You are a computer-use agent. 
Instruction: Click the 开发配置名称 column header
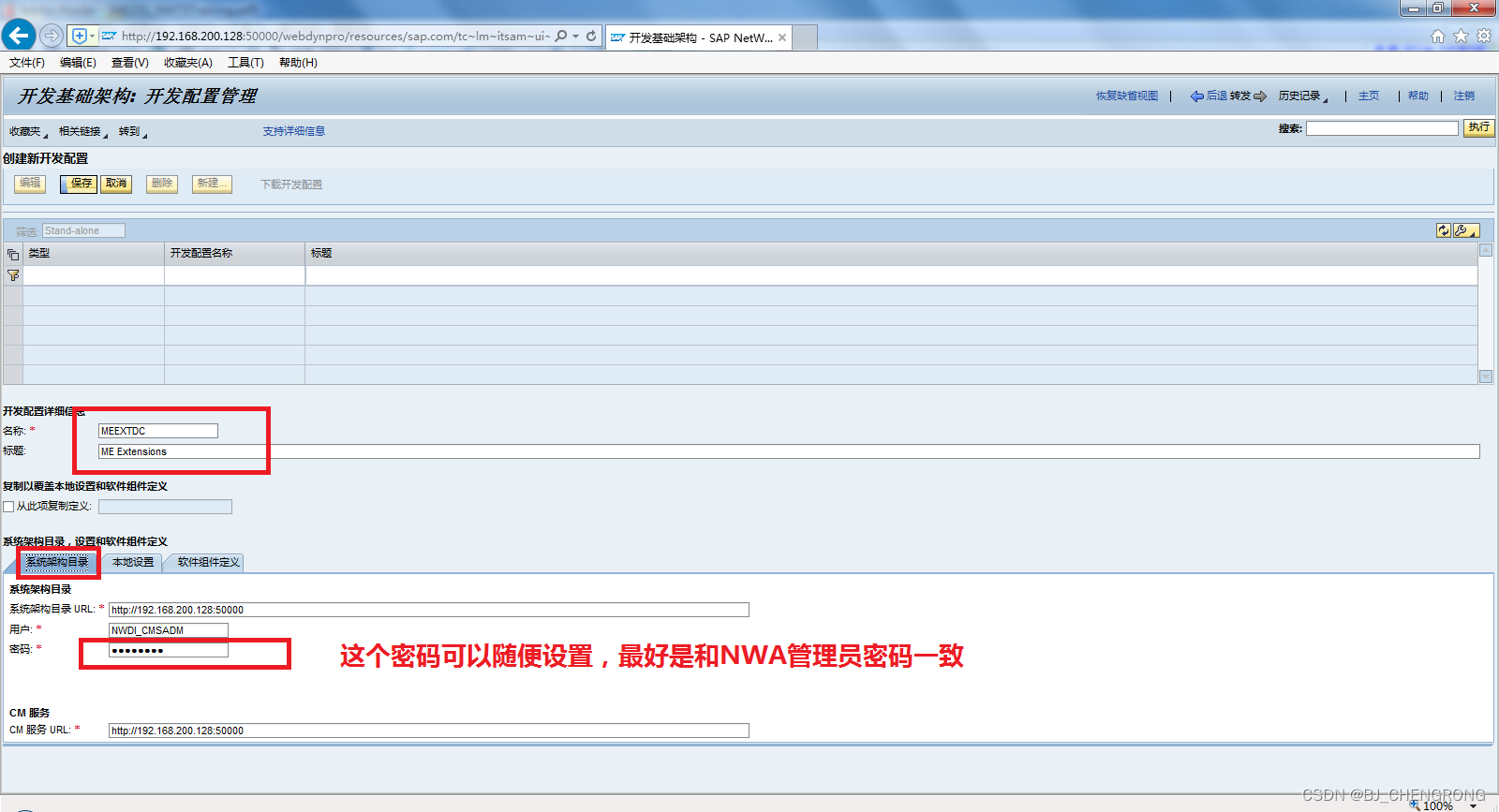234,254
